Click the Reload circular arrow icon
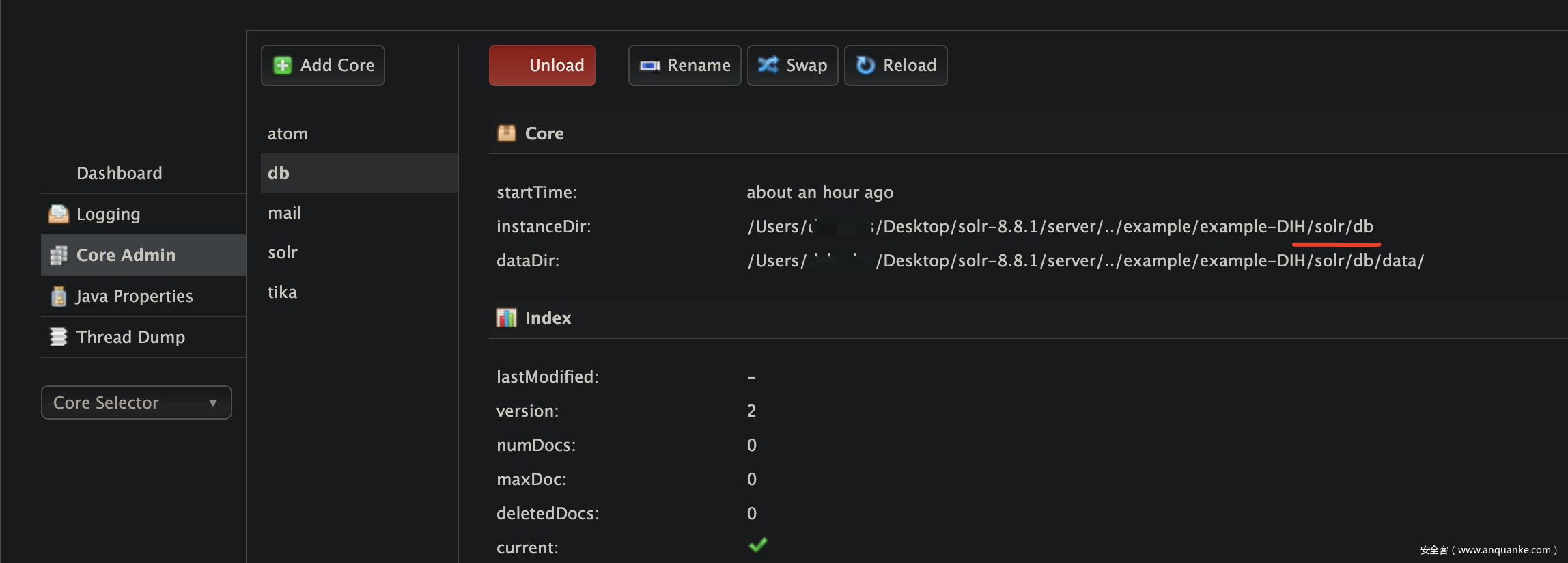Screen dimensions: 1568x563 [865, 65]
